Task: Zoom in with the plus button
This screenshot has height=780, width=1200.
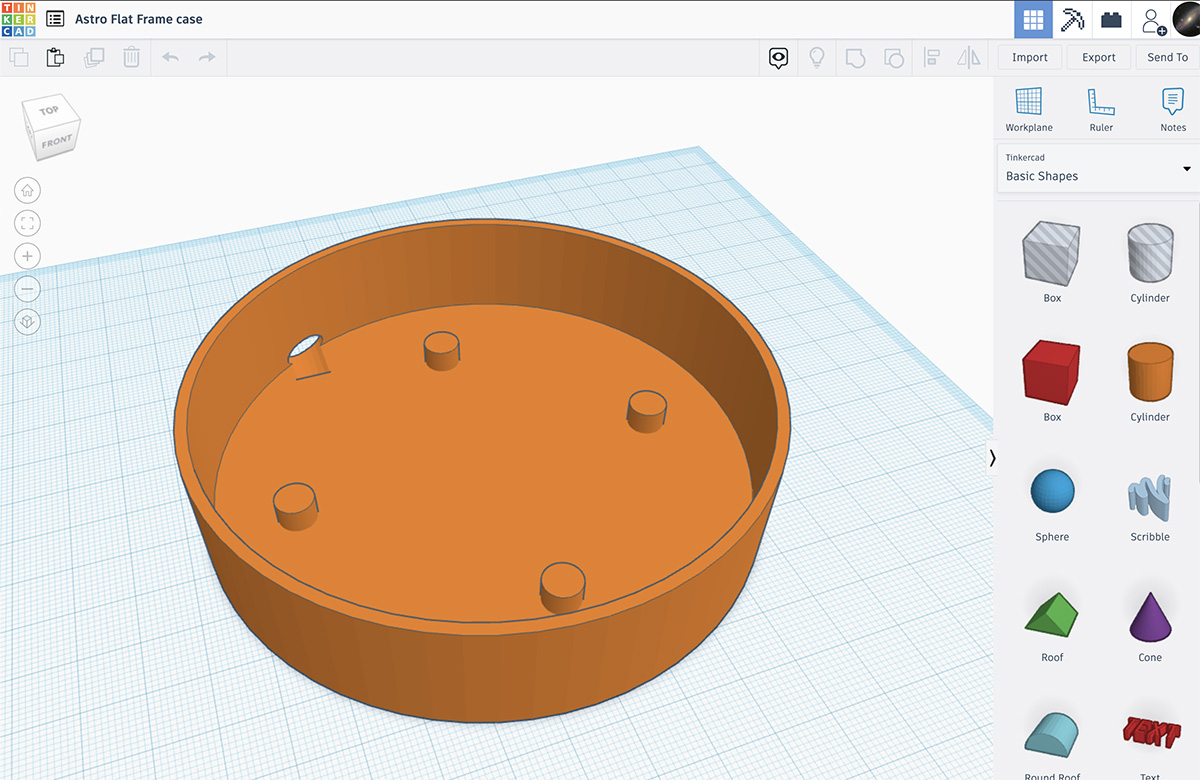Action: (x=28, y=256)
